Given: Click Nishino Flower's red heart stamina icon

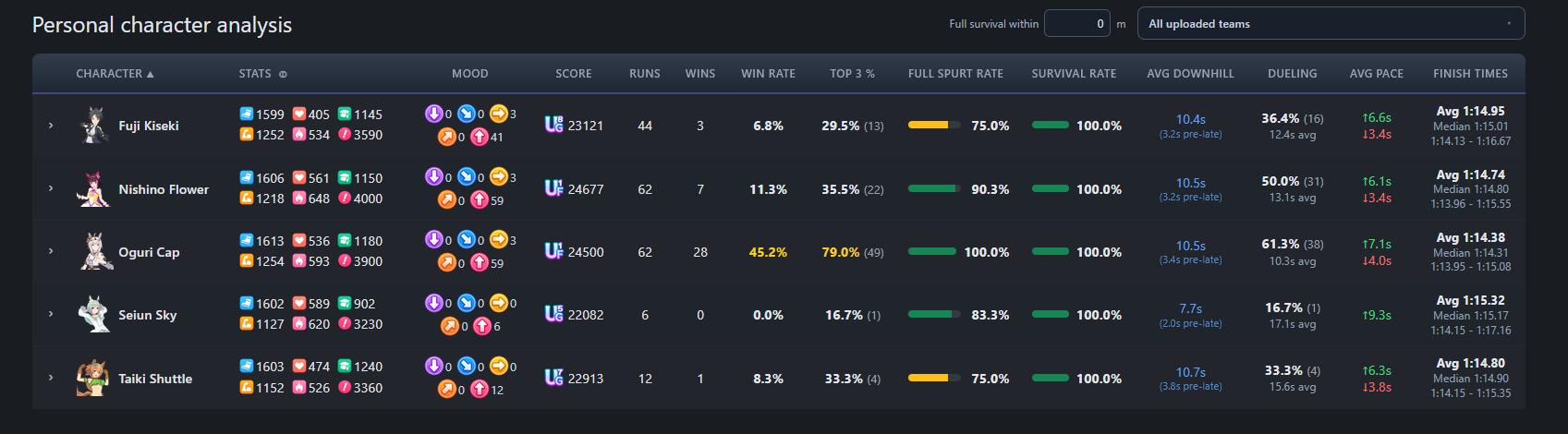Looking at the screenshot, I should [299, 177].
